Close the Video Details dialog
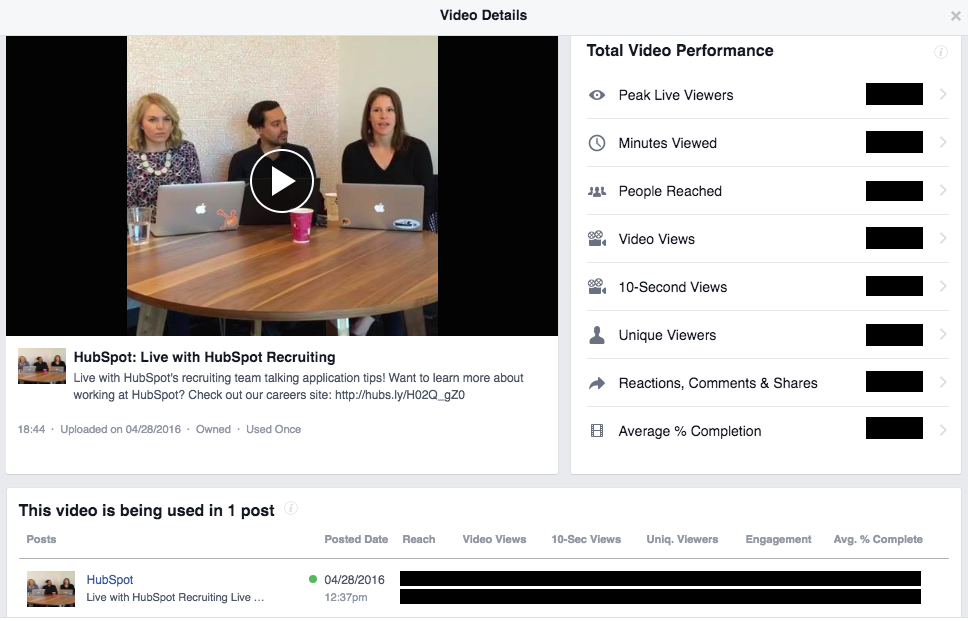The width and height of the screenshot is (968, 621). pos(955,15)
